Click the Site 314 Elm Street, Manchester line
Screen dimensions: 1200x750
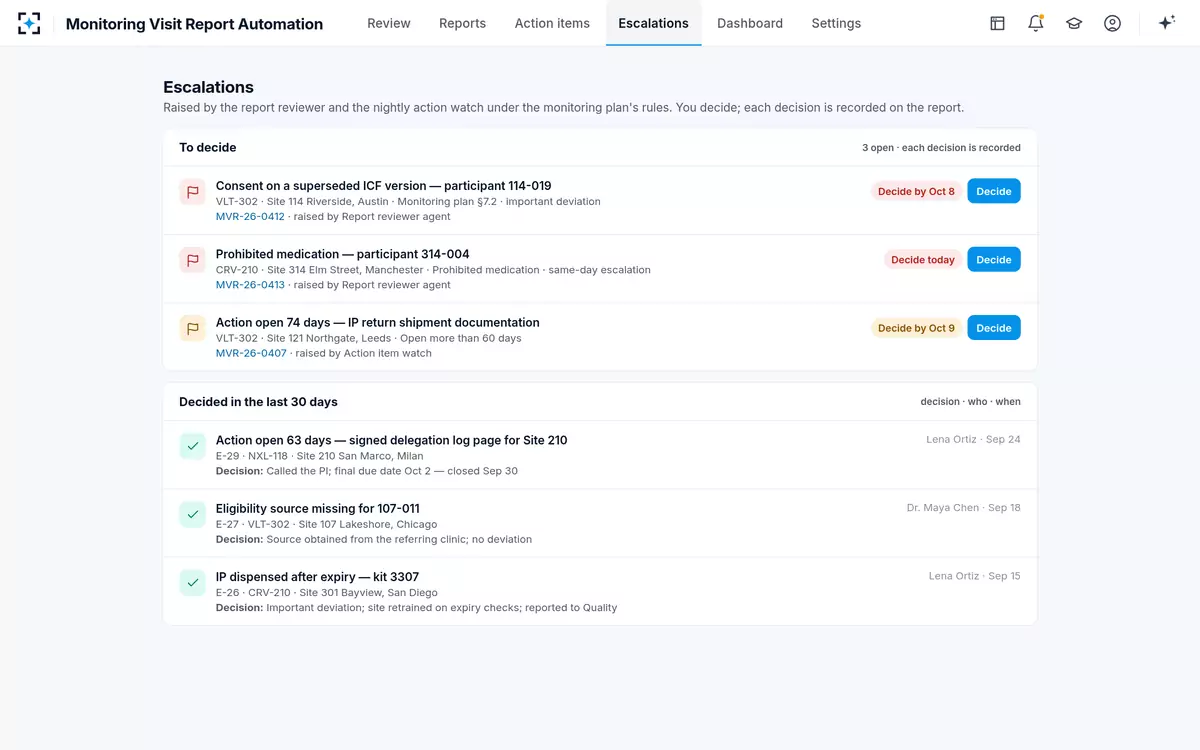(x=433, y=269)
